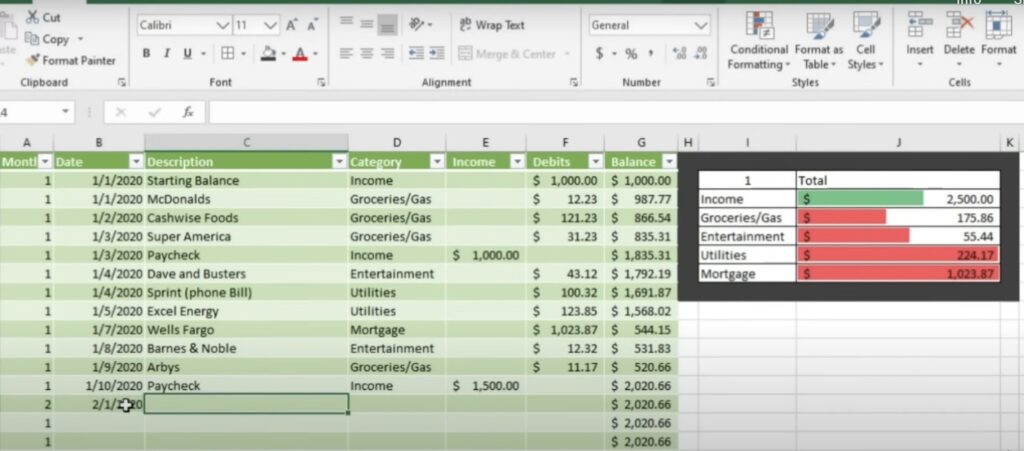
Task: Open the fill color dropdown arrow
Action: (282, 54)
